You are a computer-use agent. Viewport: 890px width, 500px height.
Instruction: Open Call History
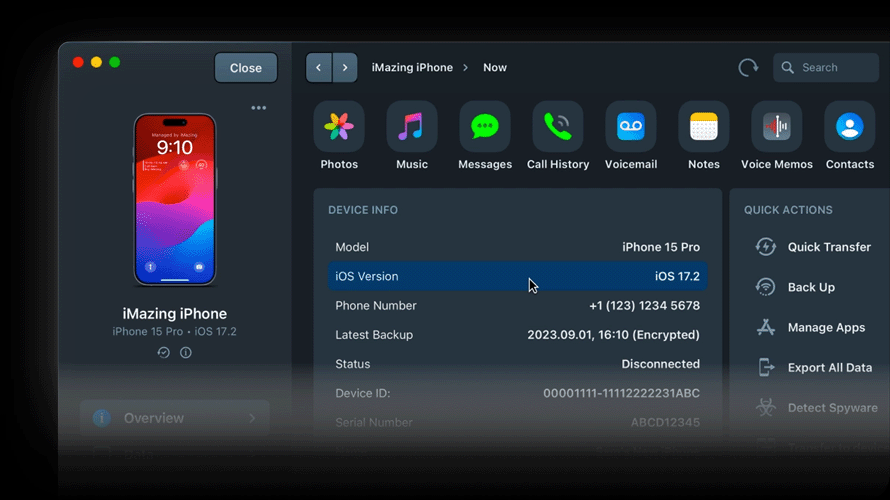pos(558,127)
